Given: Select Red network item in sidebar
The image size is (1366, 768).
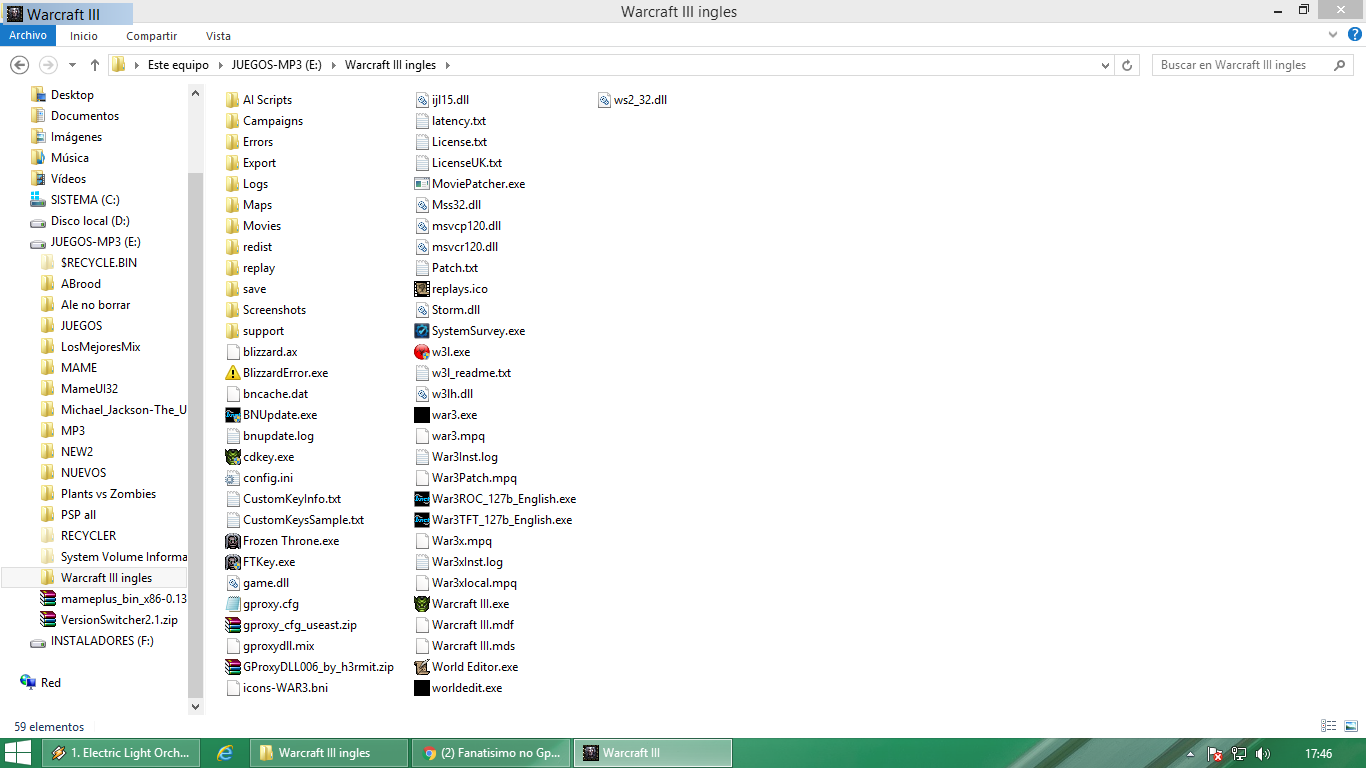Looking at the screenshot, I should (50, 683).
